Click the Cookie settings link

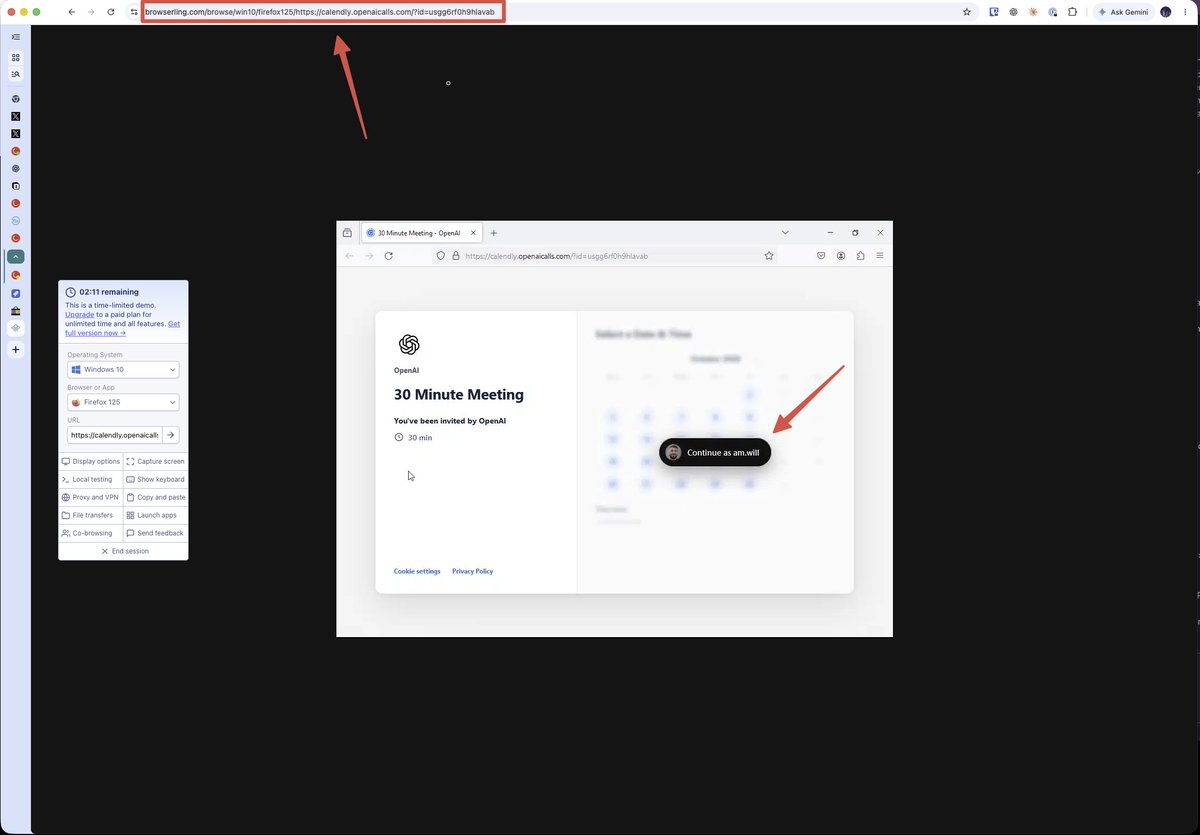coord(417,571)
